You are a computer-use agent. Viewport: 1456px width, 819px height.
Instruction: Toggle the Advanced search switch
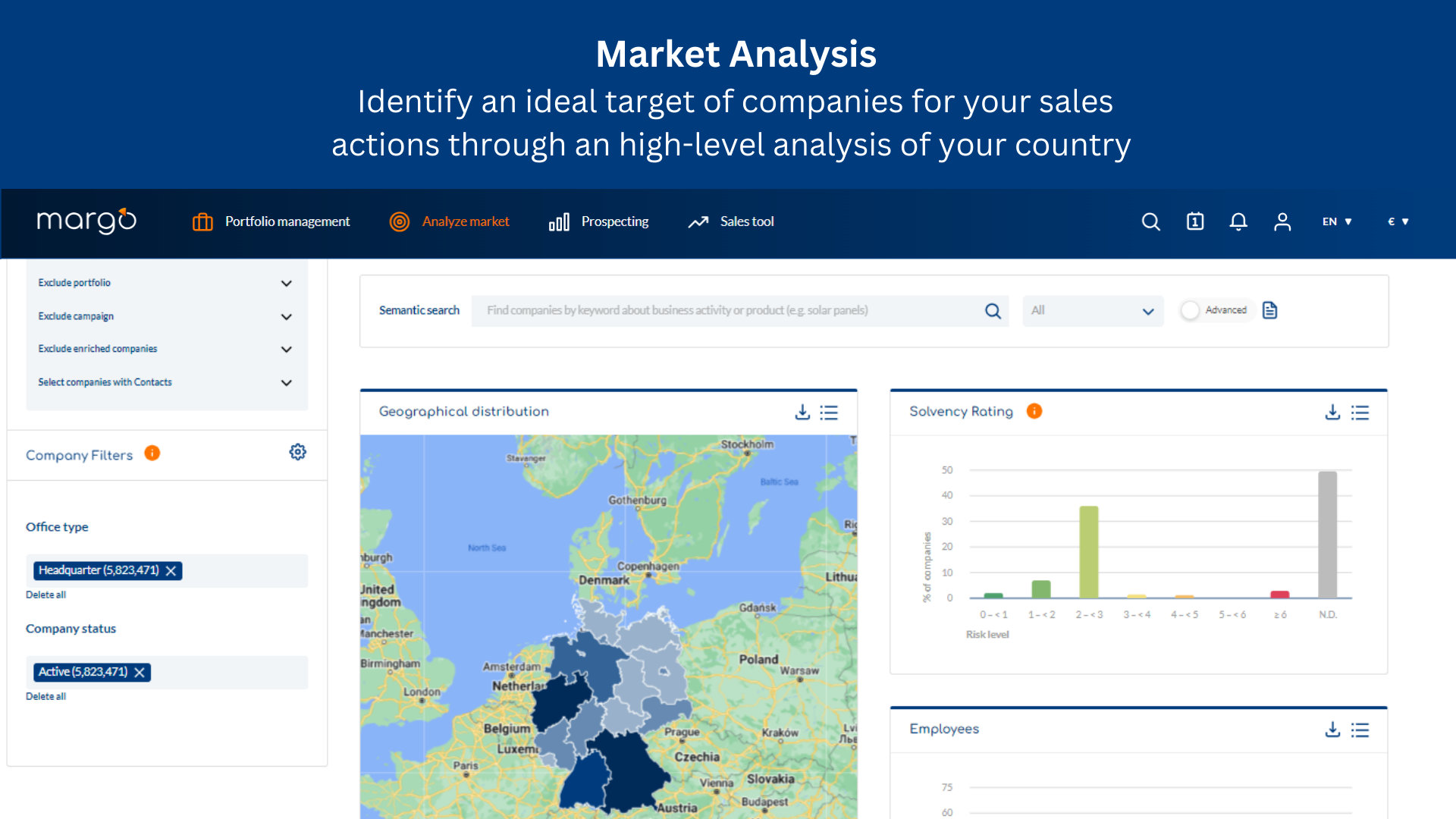click(x=1191, y=310)
